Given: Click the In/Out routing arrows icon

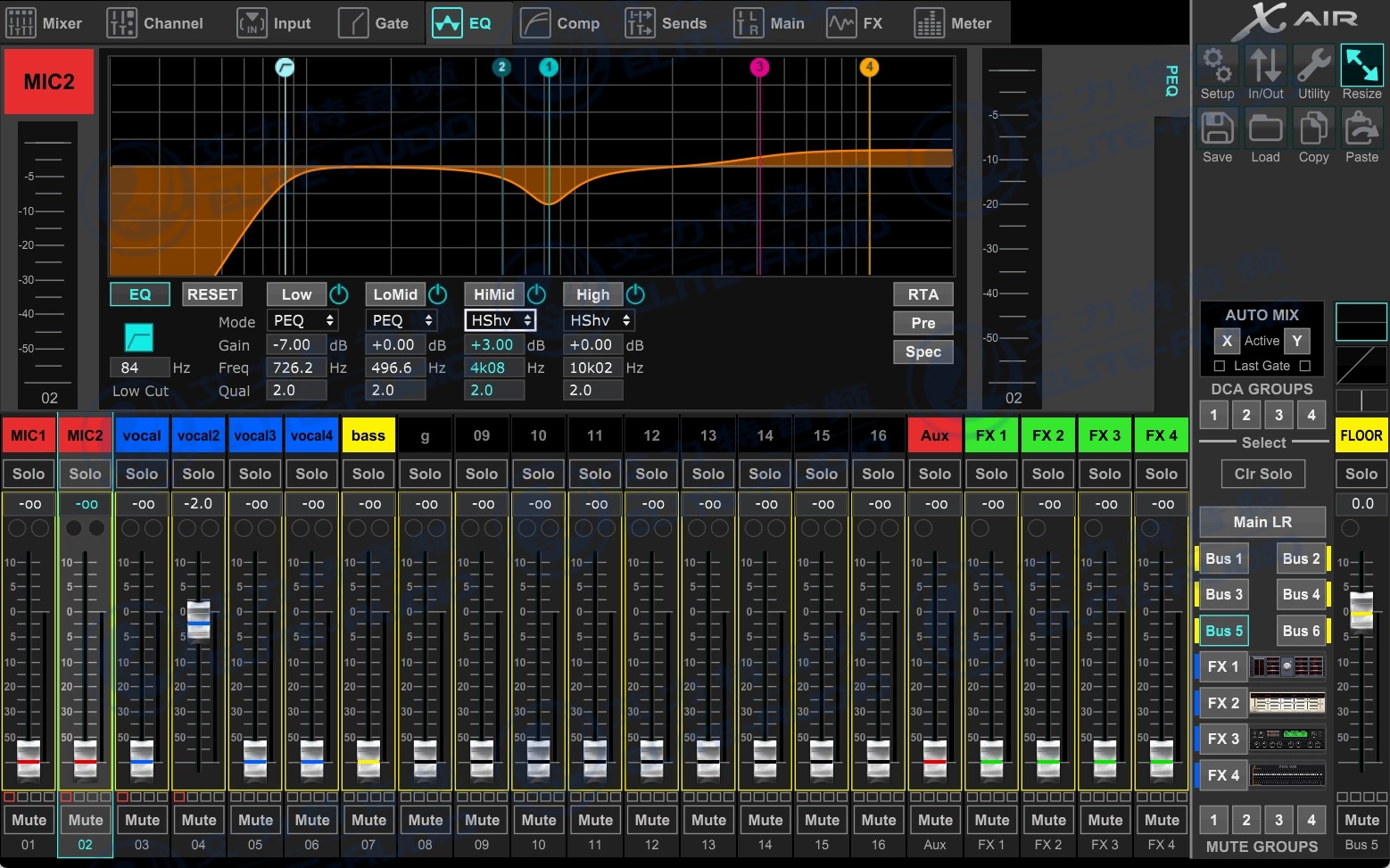Looking at the screenshot, I should click(1265, 66).
